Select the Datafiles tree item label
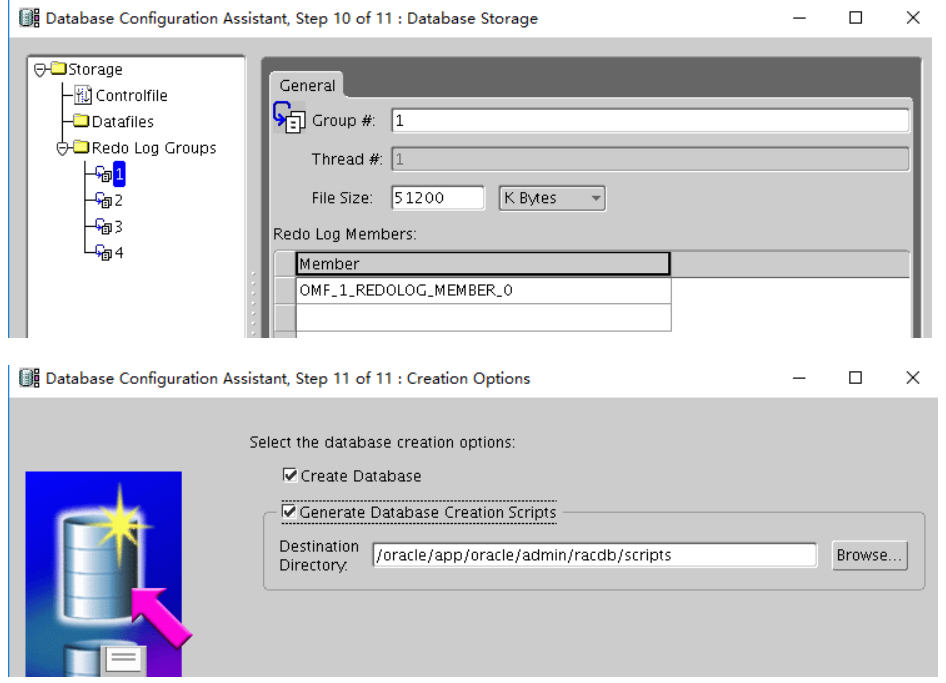This screenshot has height=683, width=946. click(122, 122)
